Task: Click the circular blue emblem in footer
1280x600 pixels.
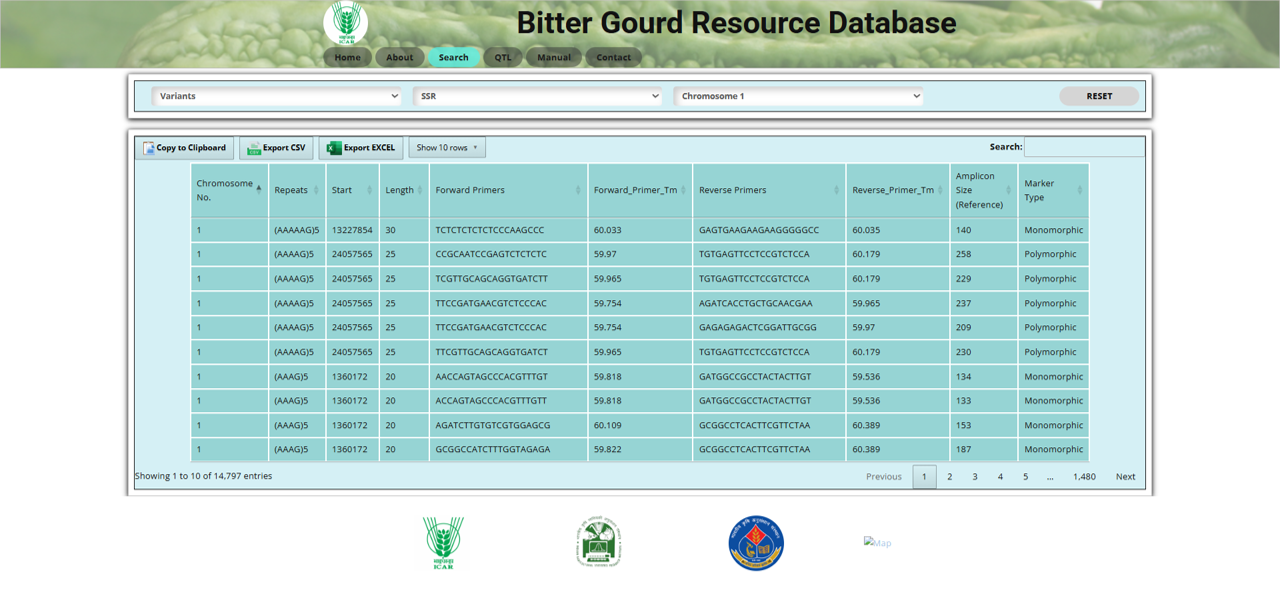Action: [756, 543]
